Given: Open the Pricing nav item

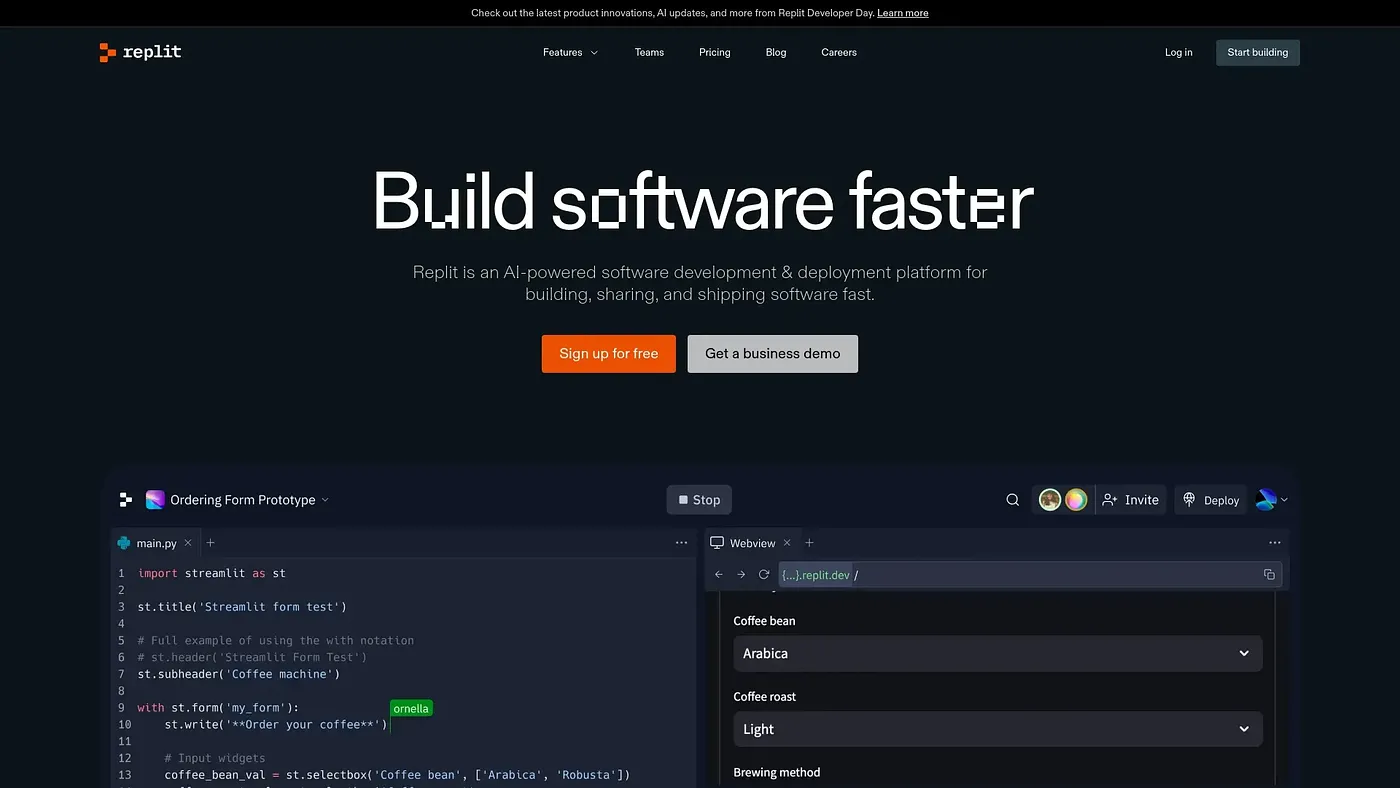Looking at the screenshot, I should [714, 52].
